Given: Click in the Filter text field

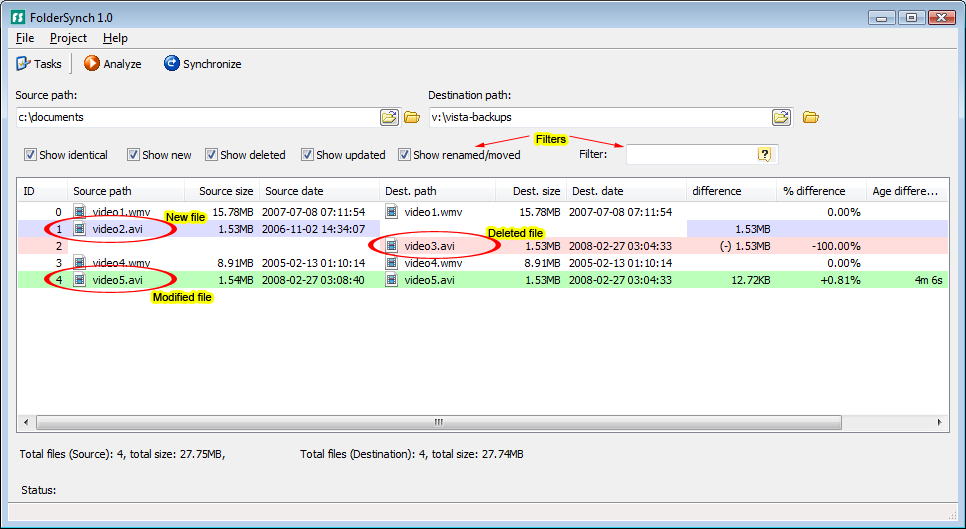Looking at the screenshot, I should (x=691, y=155).
